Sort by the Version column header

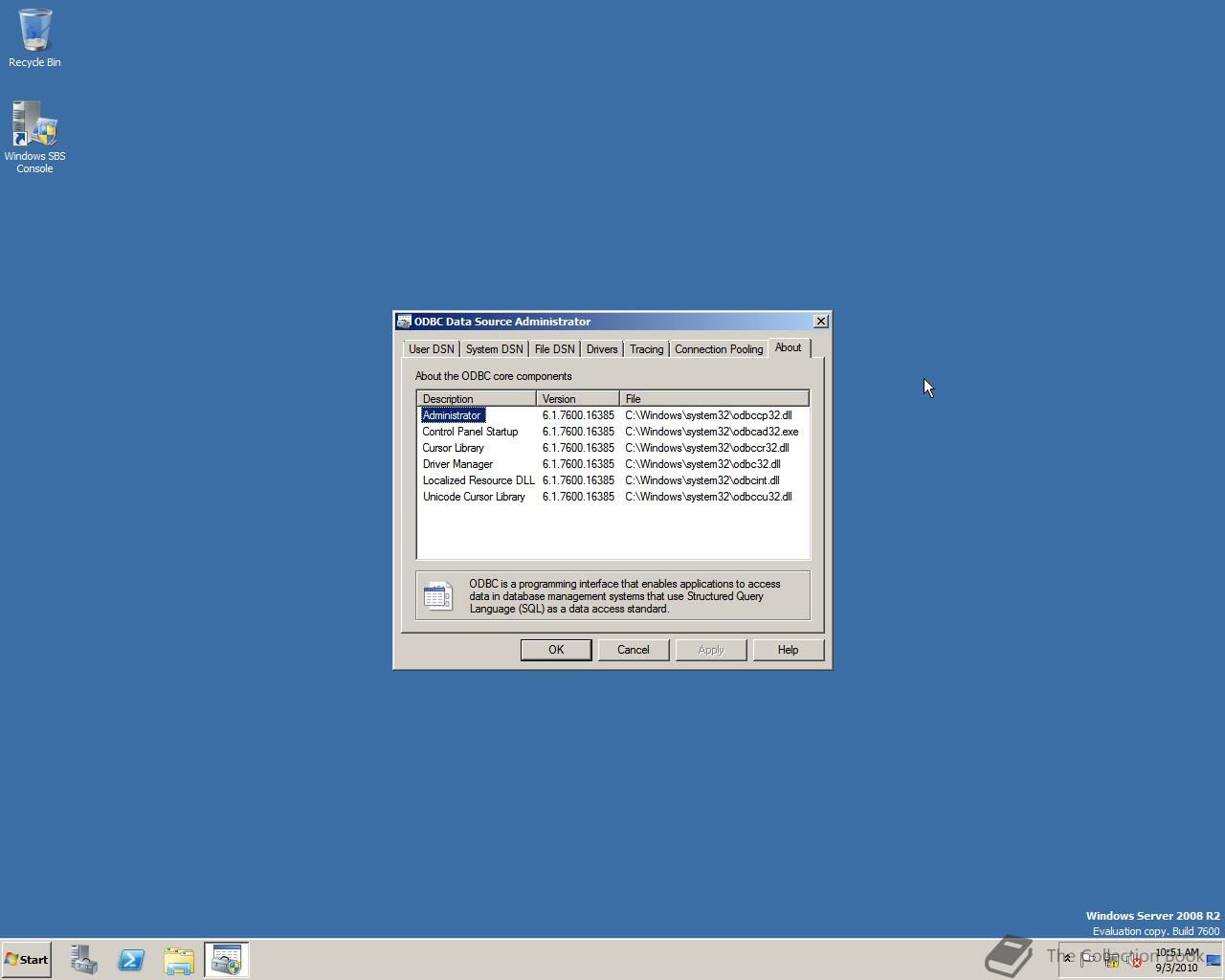tap(578, 398)
